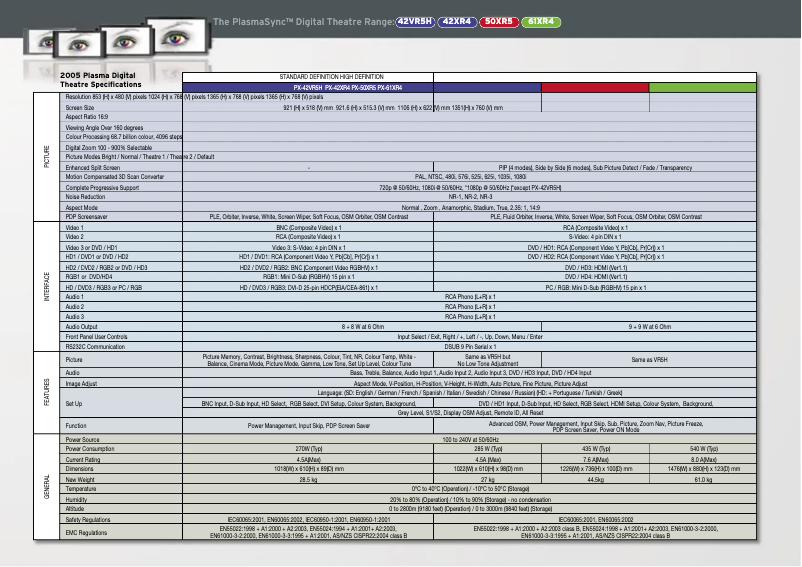The image size is (802, 567).
Task: Click the red 50XR5 model badge
Action: click(x=499, y=21)
